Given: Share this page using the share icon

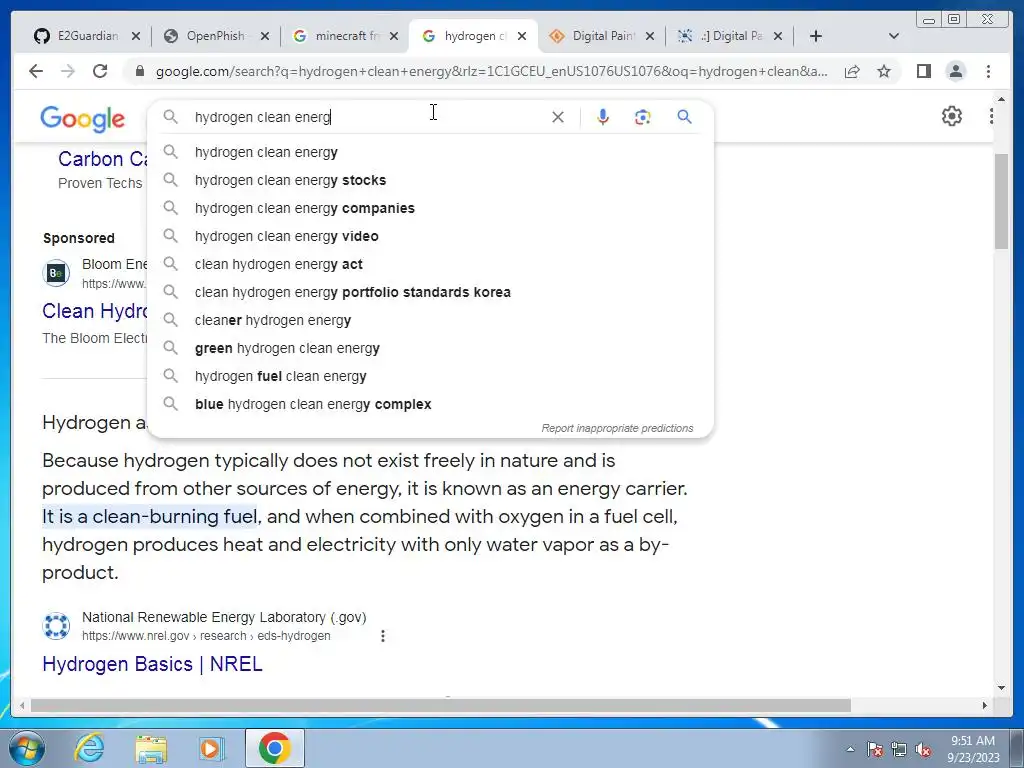Looking at the screenshot, I should 852,71.
